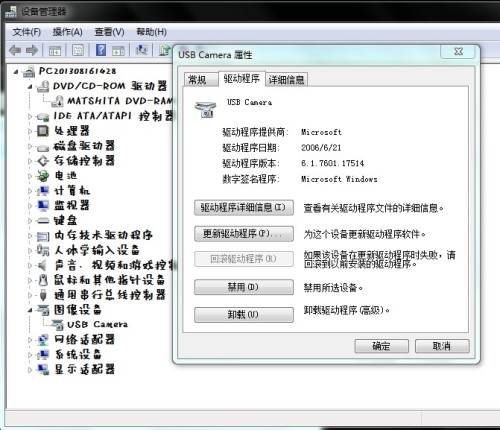Image resolution: width=500 pixels, height=430 pixels.
Task: Expand the 处理器 node
Action: pos(30,131)
